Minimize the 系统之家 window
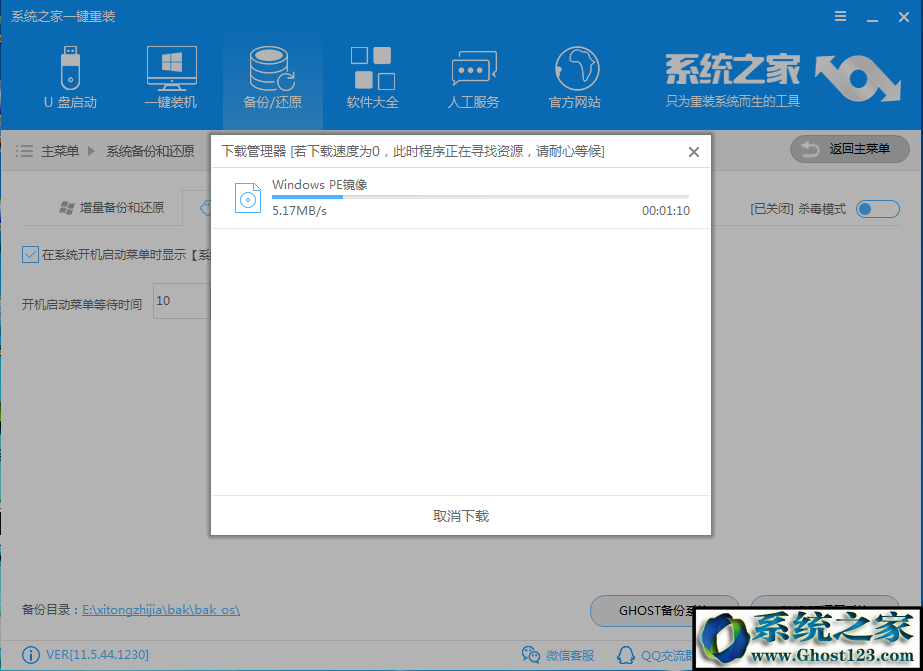This screenshot has height=671, width=923. tap(872, 18)
